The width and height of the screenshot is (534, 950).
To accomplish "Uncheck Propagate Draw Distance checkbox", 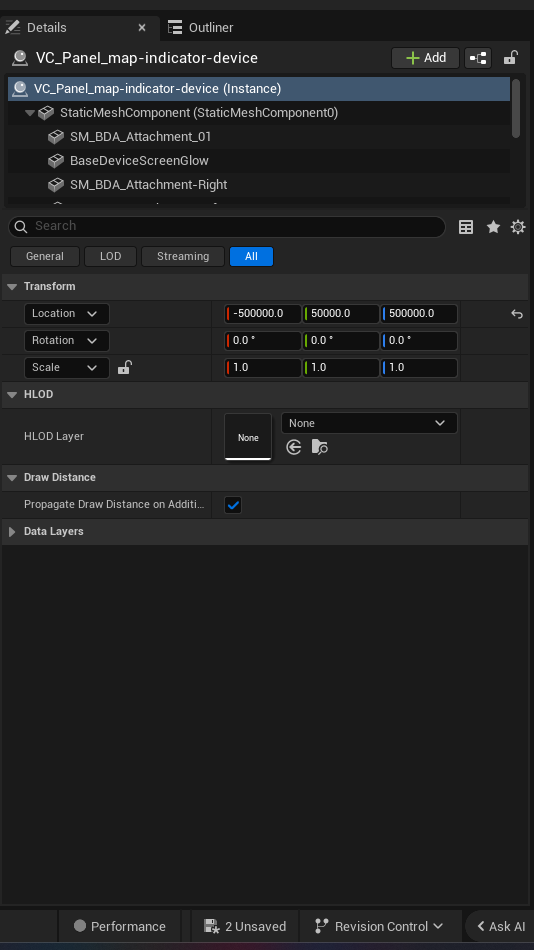I will coord(233,505).
